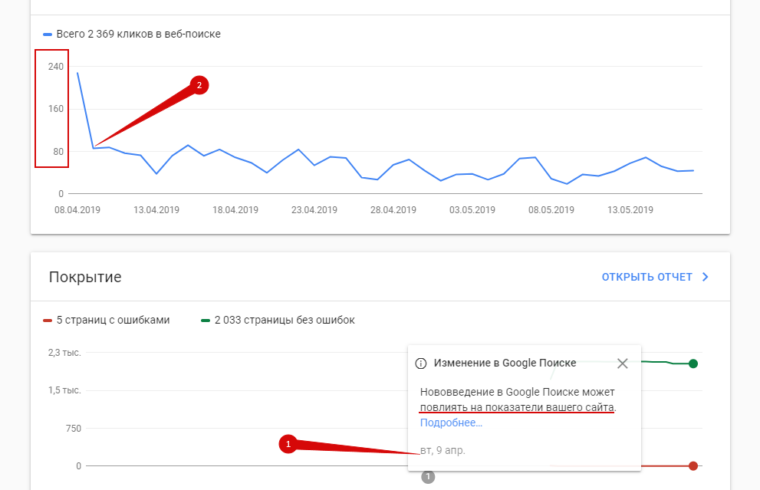Image resolution: width=760 pixels, height=490 pixels.
Task: Click red callout badge number 2
Action: (199, 85)
